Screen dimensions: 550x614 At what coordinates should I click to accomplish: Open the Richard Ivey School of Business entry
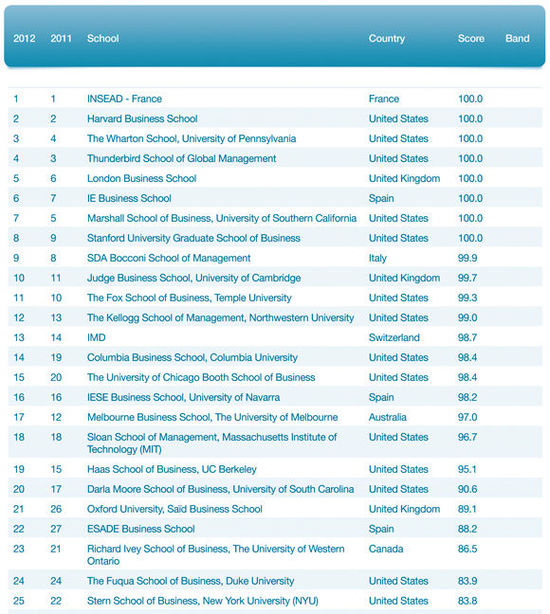coord(216,555)
